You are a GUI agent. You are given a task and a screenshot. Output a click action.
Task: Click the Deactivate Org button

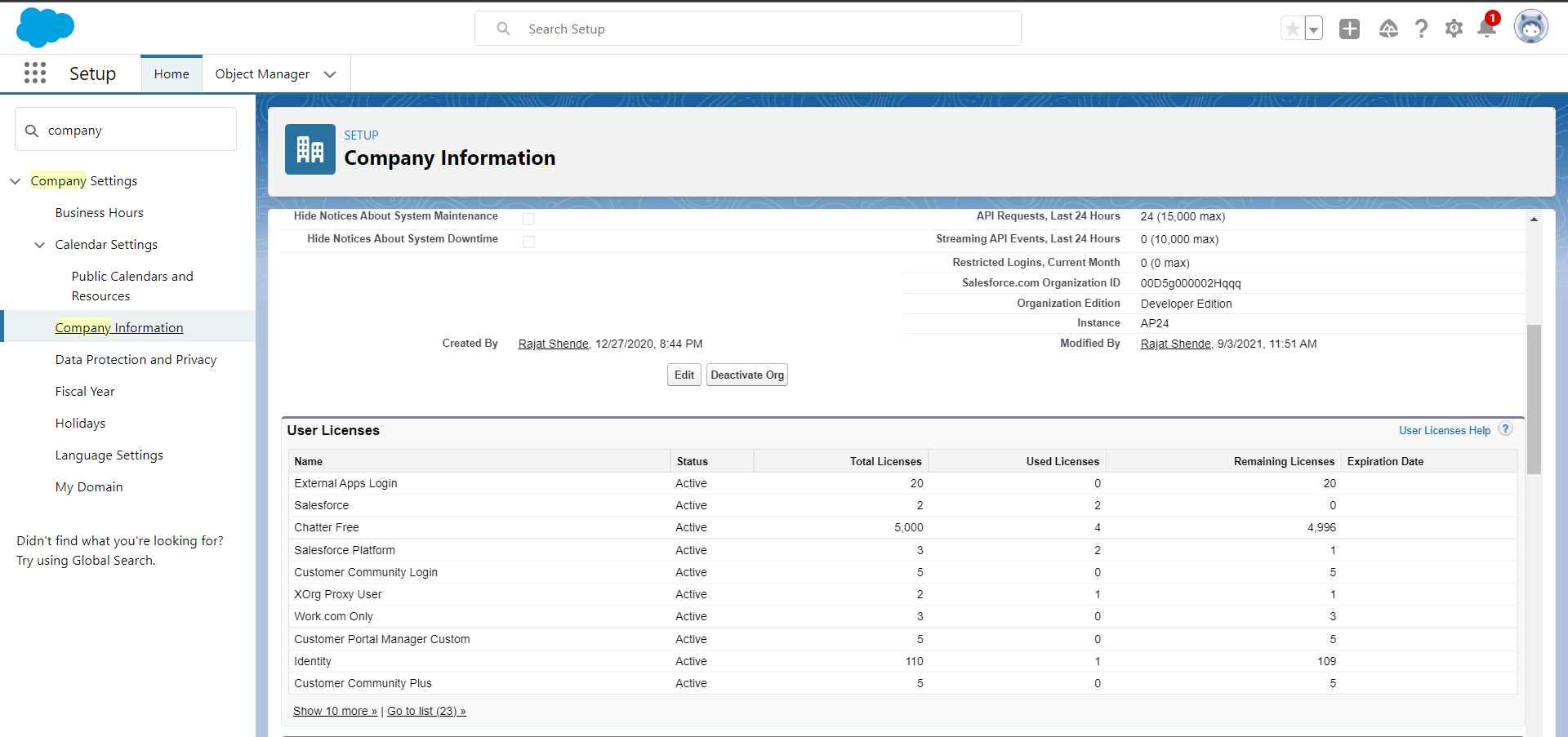[746, 375]
